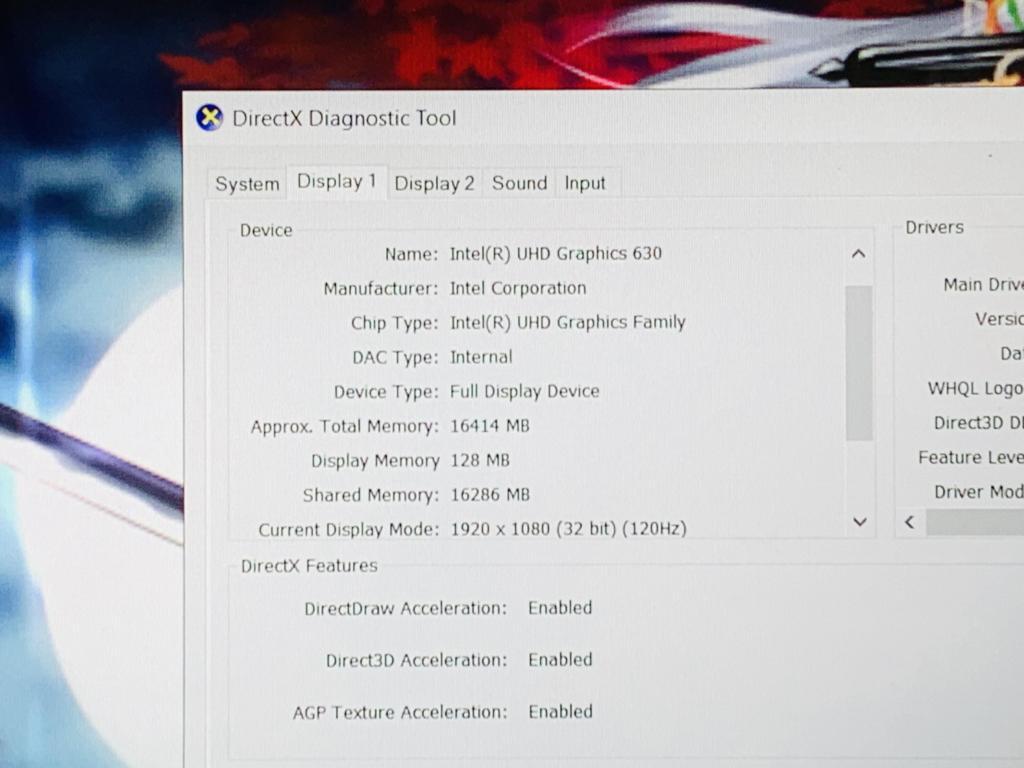Click the Device list vertical scrollbar thumb

pos(859,363)
